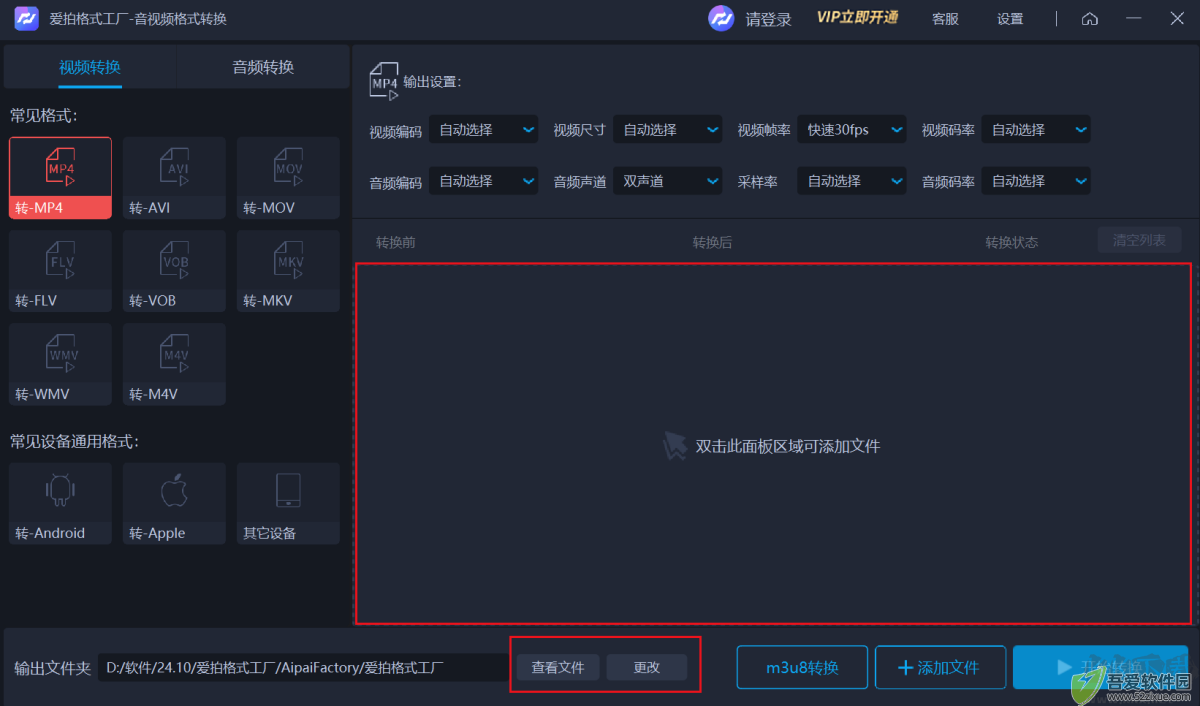Open the 视频帧率 快速30fps dropdown

(852, 130)
